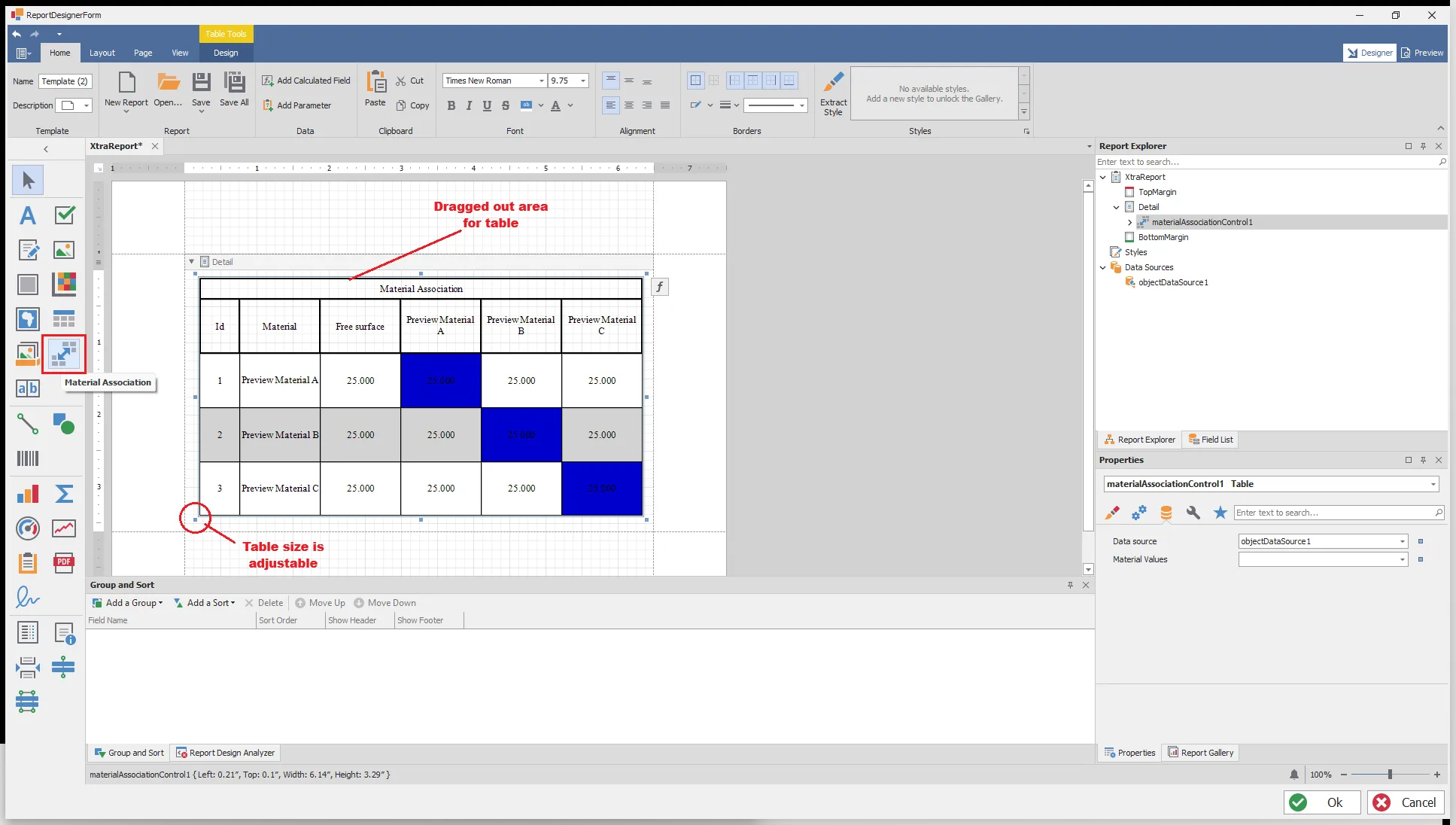Toggle Italic font formatting
Viewport: 1456px width, 825px height.
[x=469, y=105]
